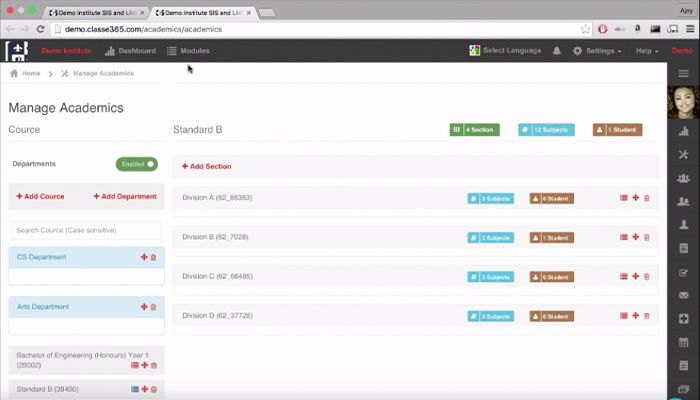700x400 pixels.
Task: Open the Chrome menu icon
Action: click(690, 29)
